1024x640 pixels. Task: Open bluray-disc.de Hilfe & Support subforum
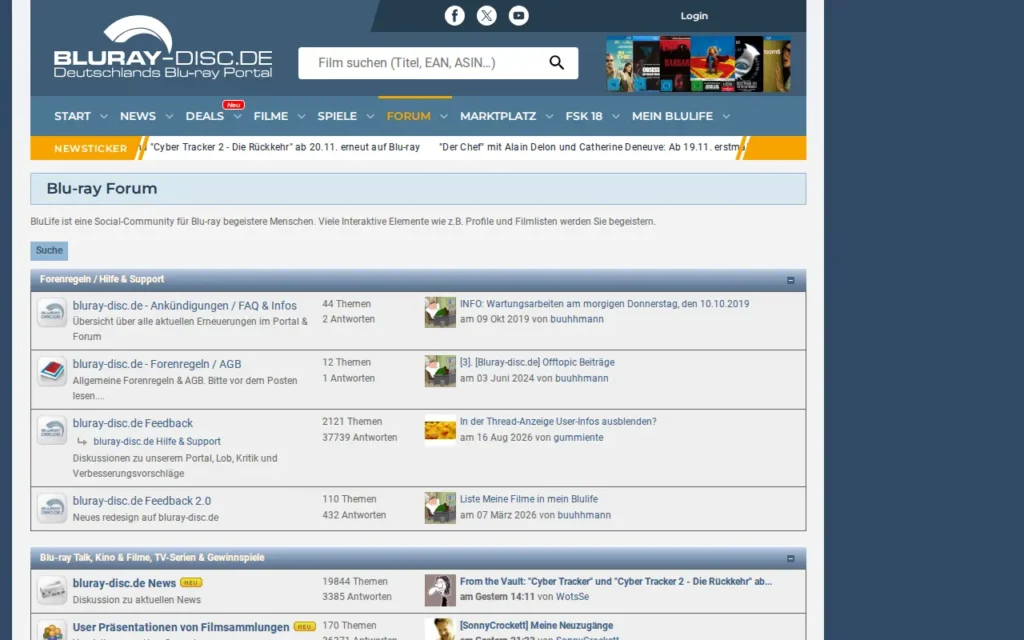[157, 441]
